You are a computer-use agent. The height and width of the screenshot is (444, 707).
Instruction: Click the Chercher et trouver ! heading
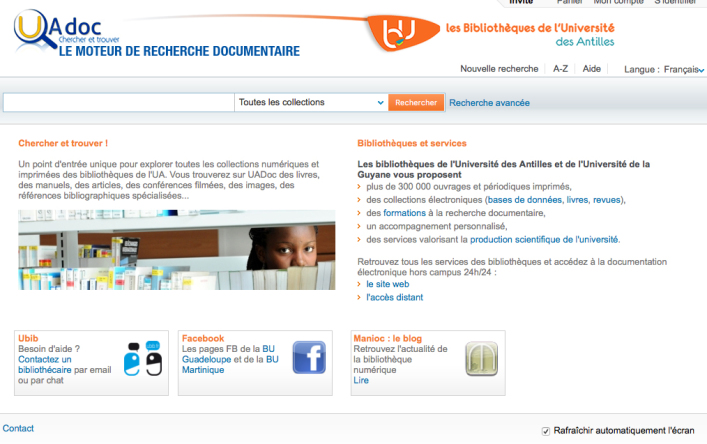pos(63,143)
